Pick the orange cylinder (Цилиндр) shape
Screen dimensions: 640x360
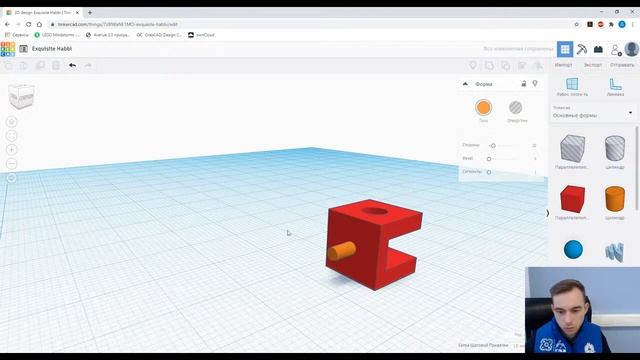click(x=615, y=199)
